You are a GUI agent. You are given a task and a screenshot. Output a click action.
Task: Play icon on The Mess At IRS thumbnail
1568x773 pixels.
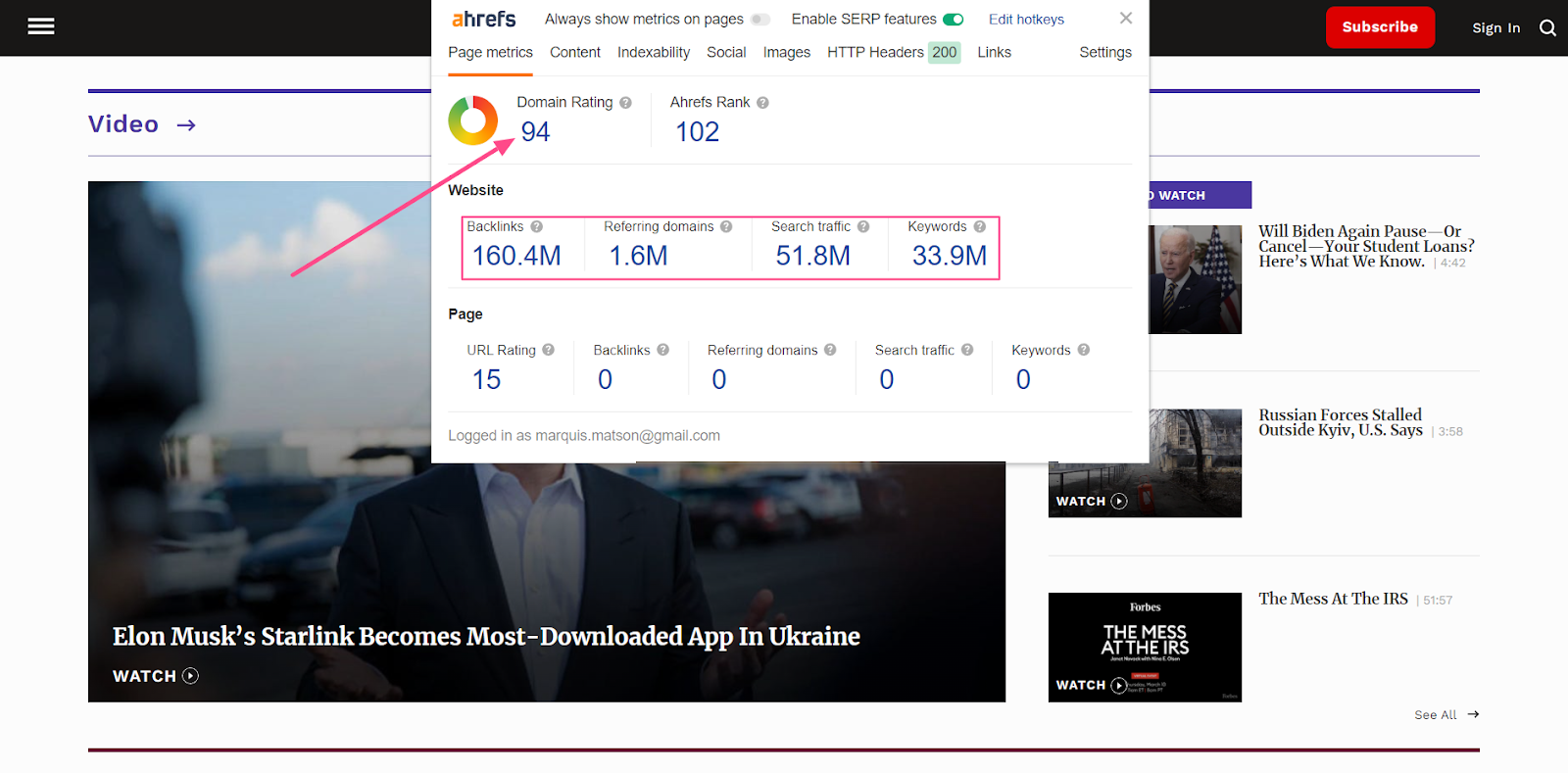pos(1119,685)
